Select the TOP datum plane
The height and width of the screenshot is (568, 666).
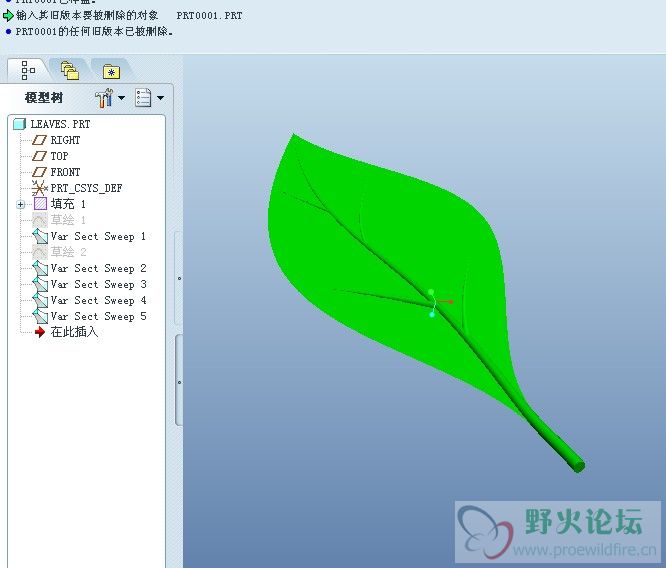(x=59, y=156)
